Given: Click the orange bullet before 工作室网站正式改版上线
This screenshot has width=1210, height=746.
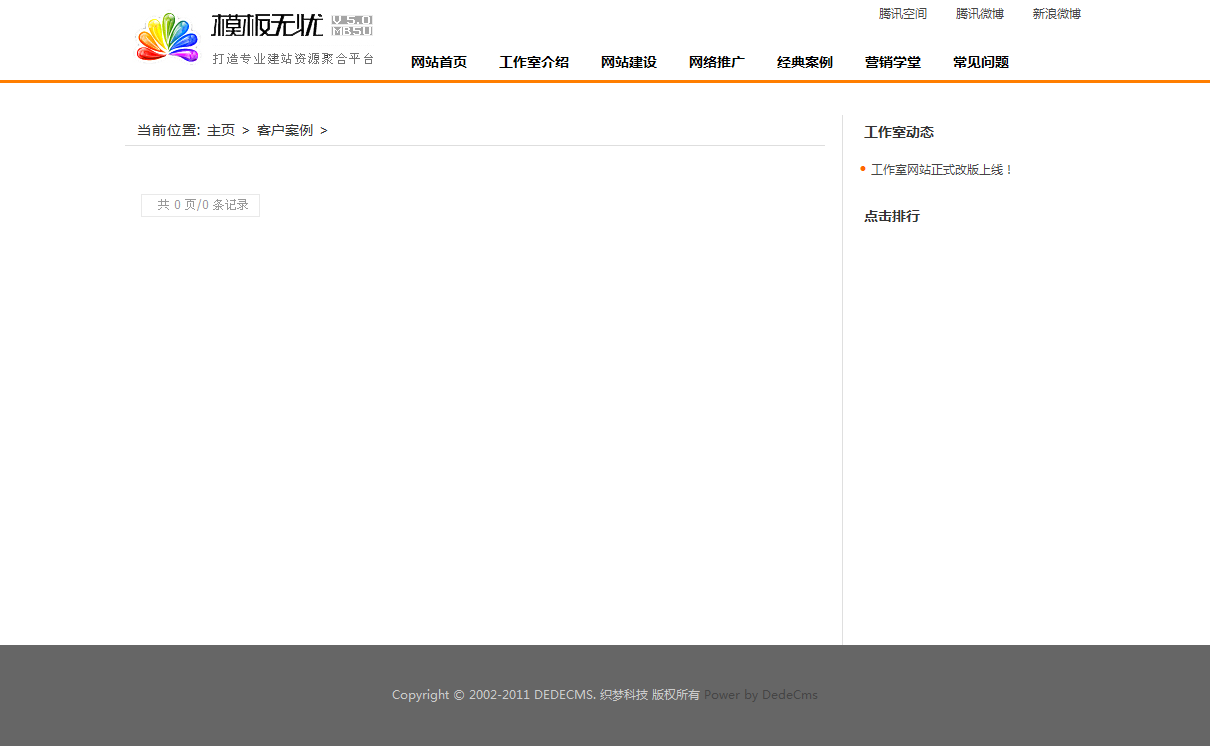Looking at the screenshot, I should tap(863, 169).
